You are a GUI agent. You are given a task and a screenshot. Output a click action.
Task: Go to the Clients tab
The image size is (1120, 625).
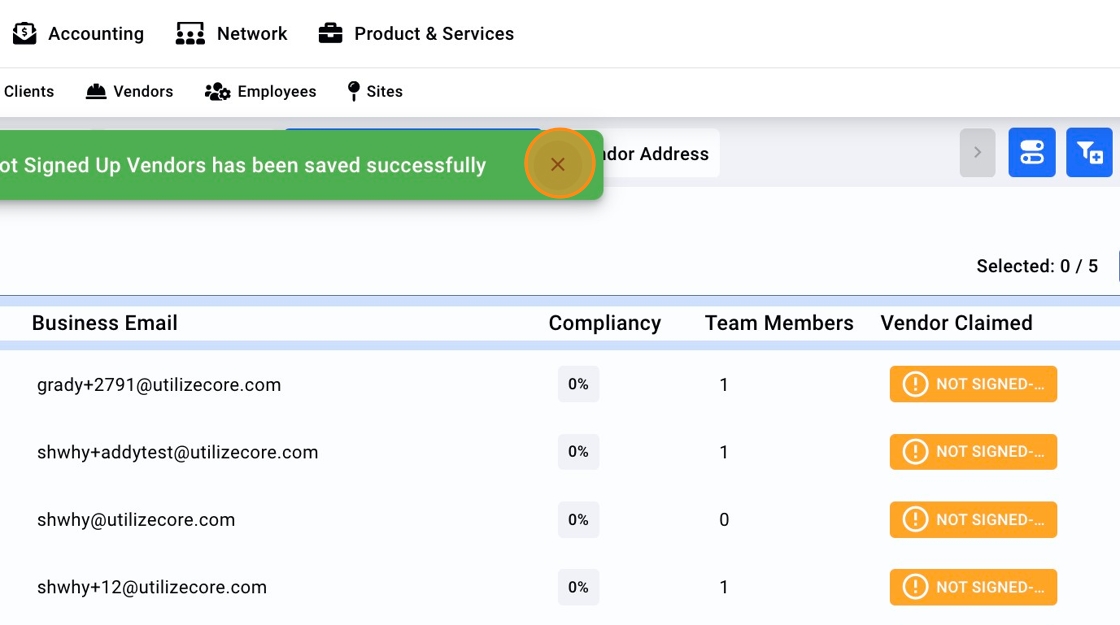[29, 92]
